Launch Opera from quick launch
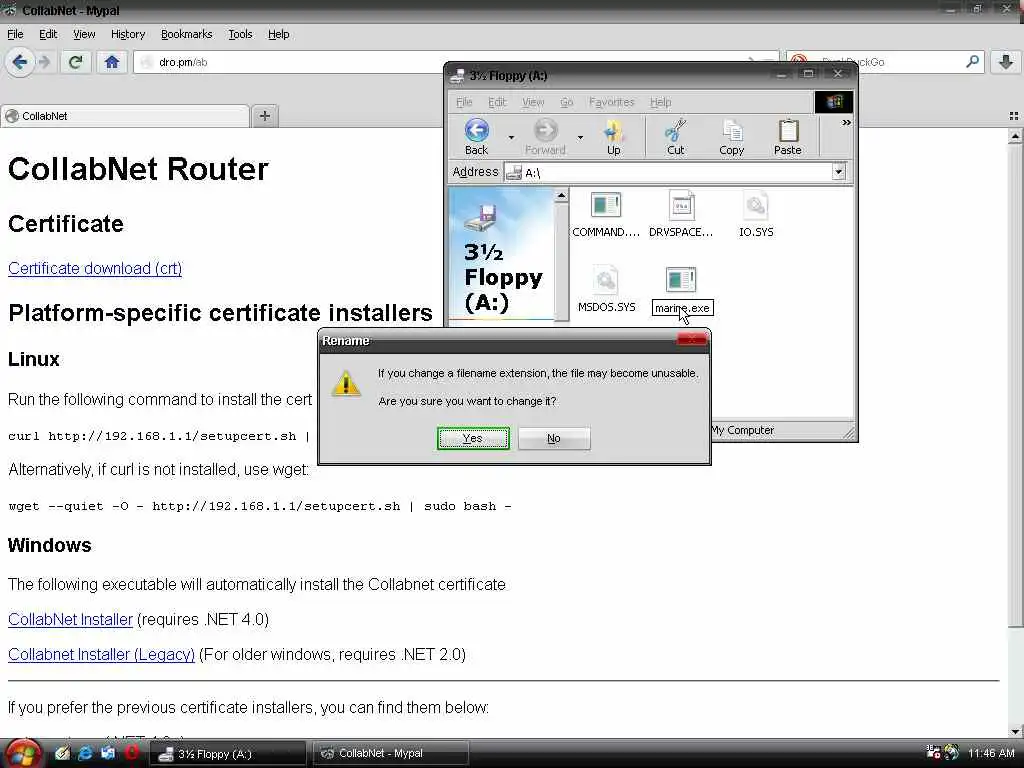 131,753
